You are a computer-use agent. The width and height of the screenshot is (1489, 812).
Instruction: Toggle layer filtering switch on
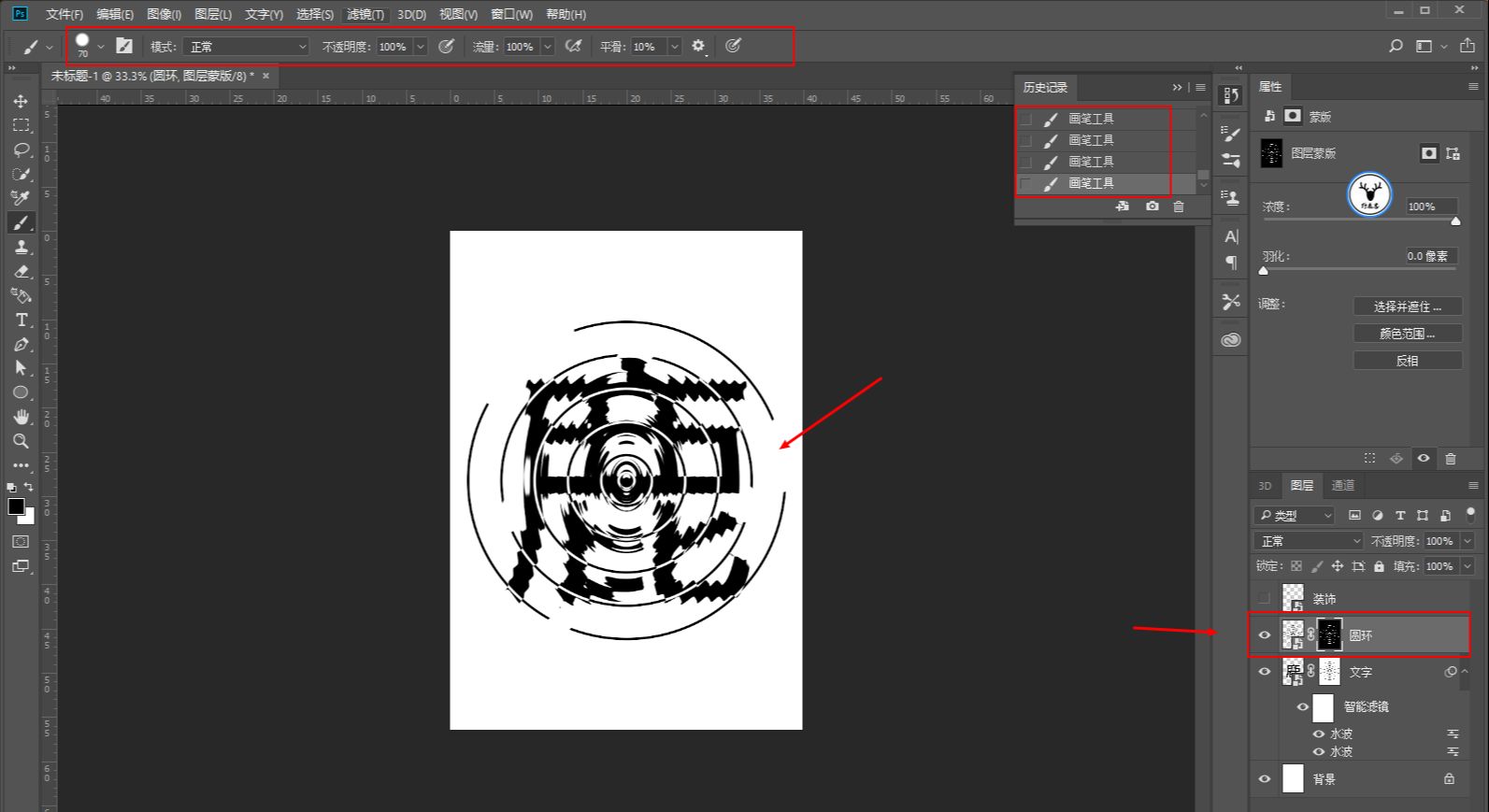(1470, 514)
